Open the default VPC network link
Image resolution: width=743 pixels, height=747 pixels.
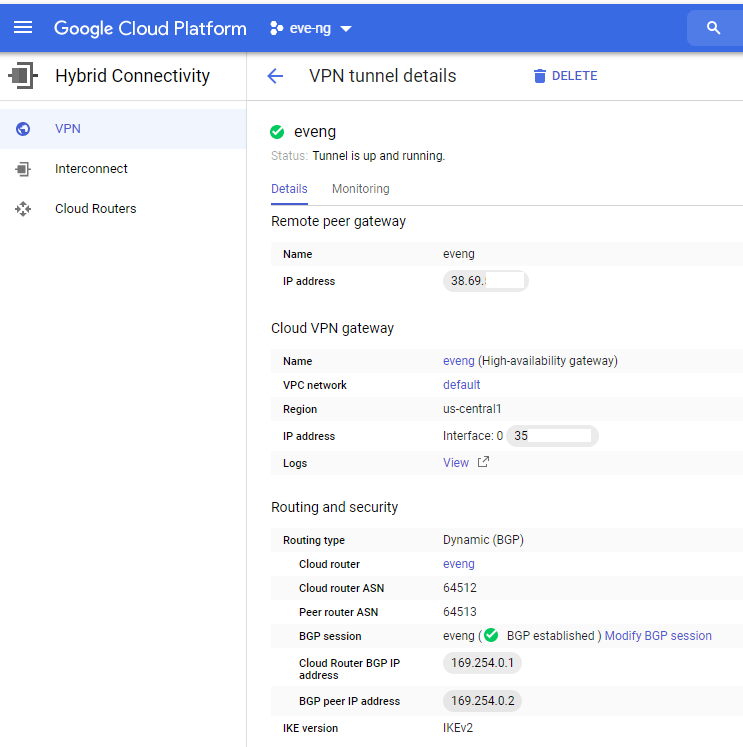[462, 385]
